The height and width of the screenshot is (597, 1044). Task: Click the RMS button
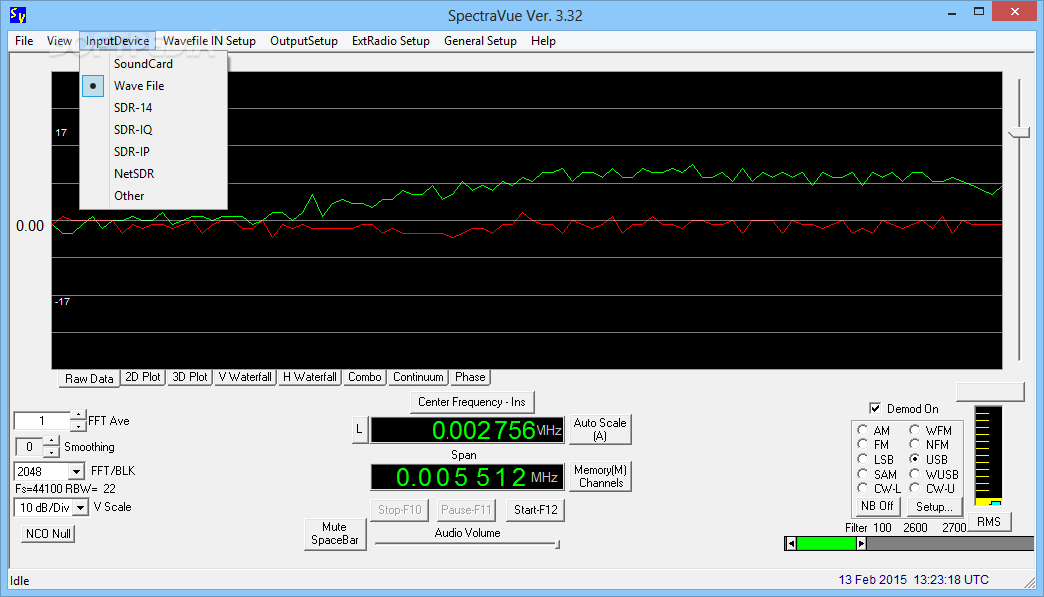coord(989,522)
